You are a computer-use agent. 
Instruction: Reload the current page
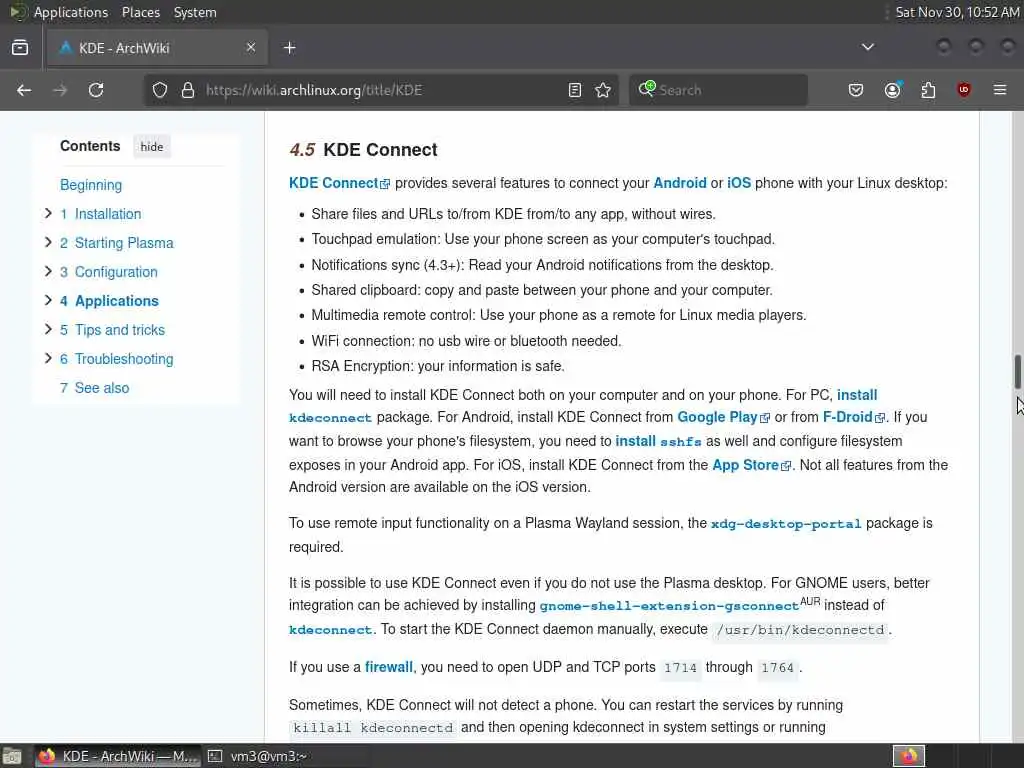pyautogui.click(x=96, y=90)
